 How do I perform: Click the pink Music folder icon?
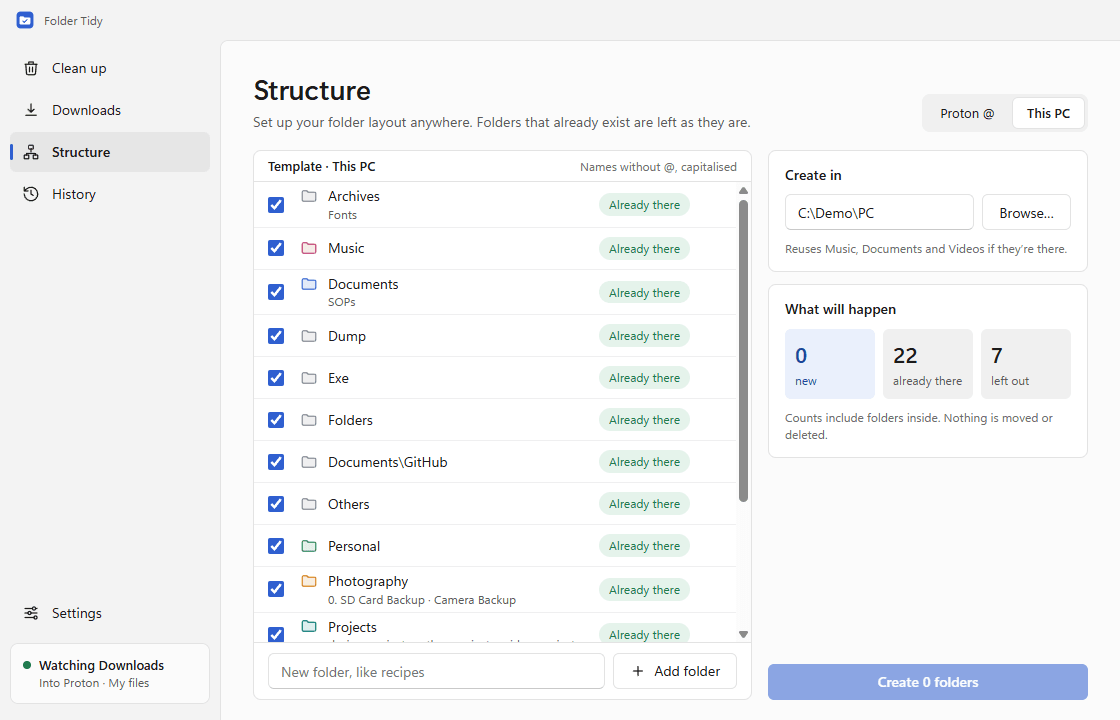pos(309,248)
